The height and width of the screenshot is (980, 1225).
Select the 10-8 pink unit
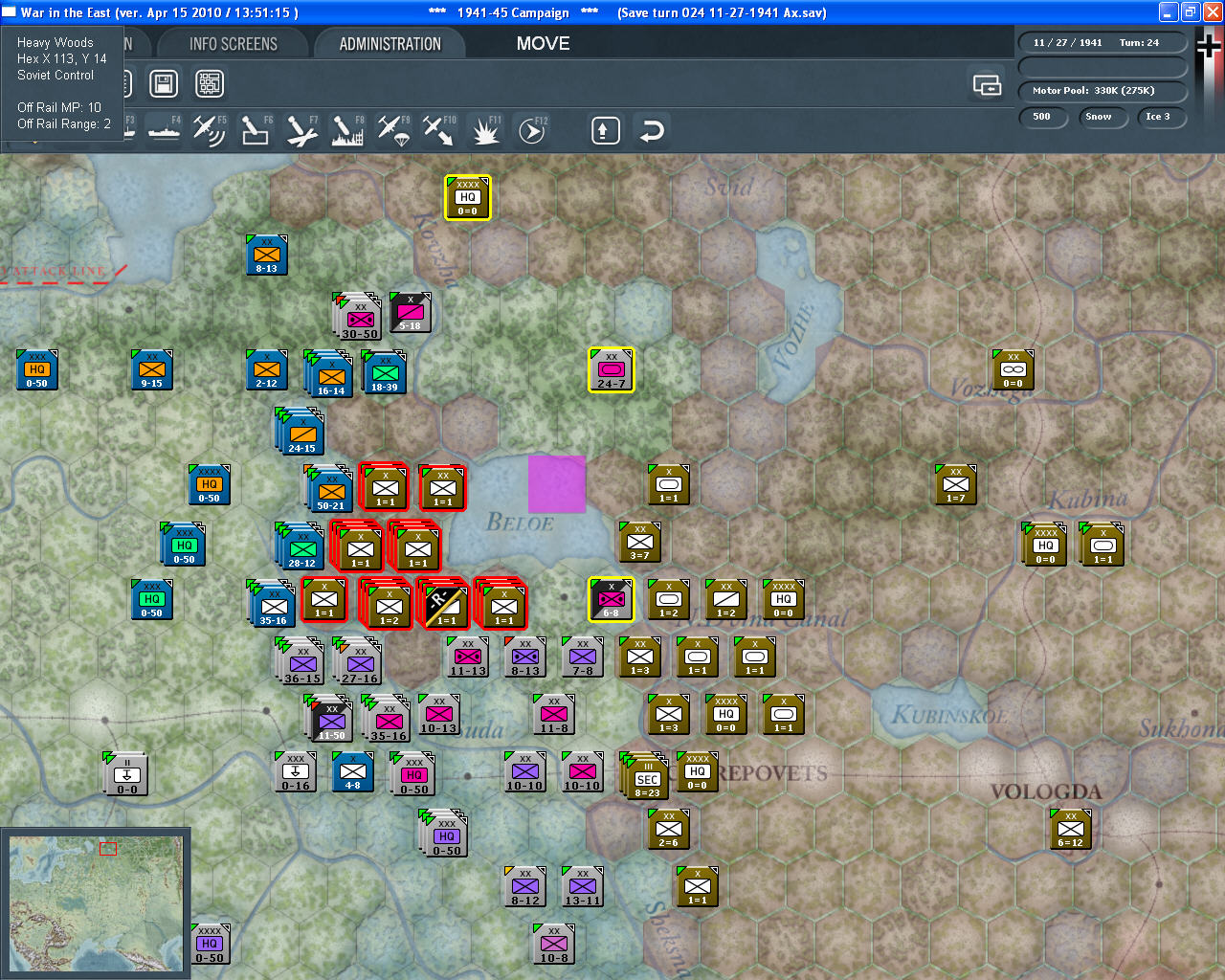(x=553, y=944)
